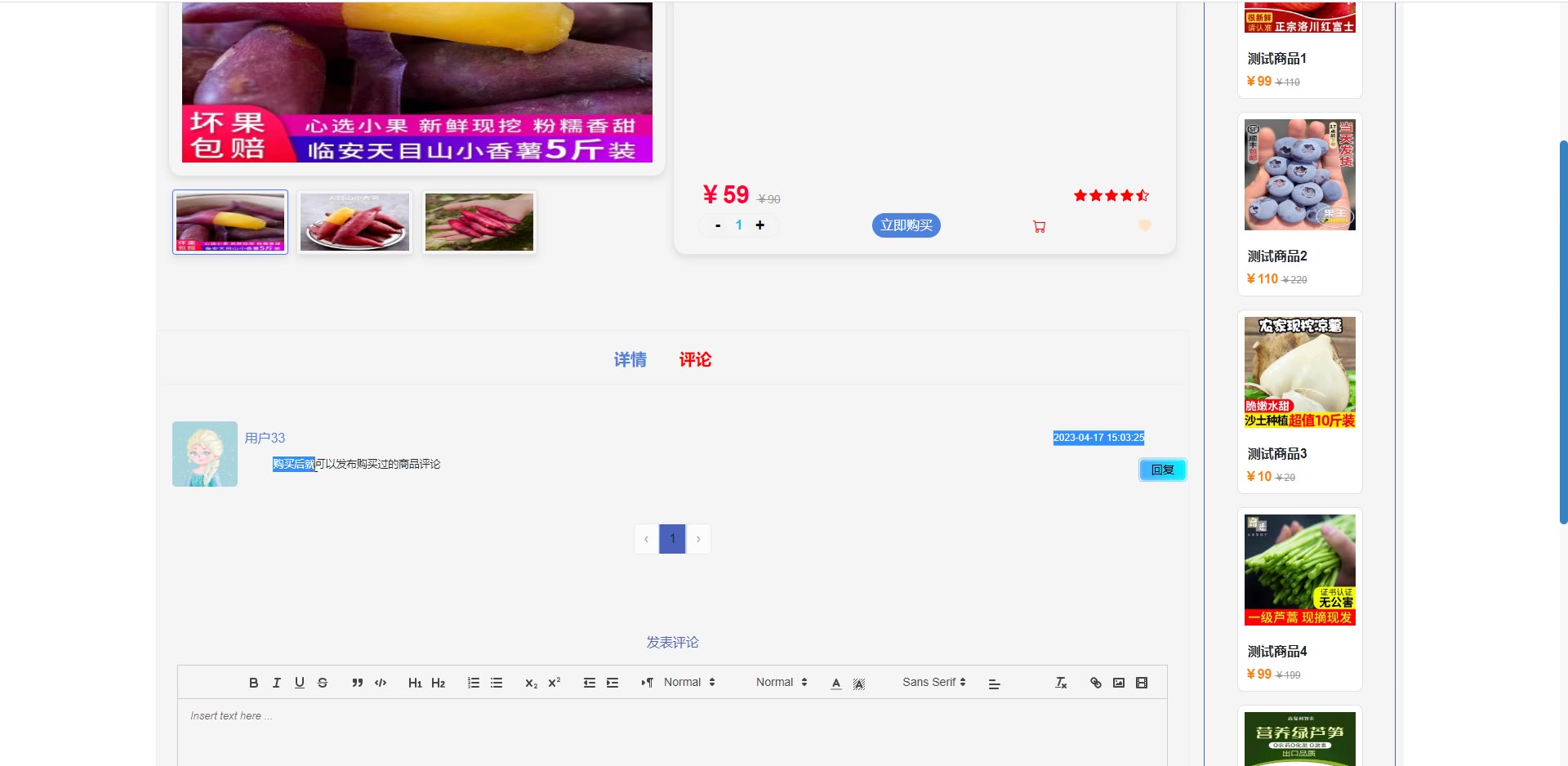
Task: Add product to cart with cart icon
Action: click(x=1039, y=227)
